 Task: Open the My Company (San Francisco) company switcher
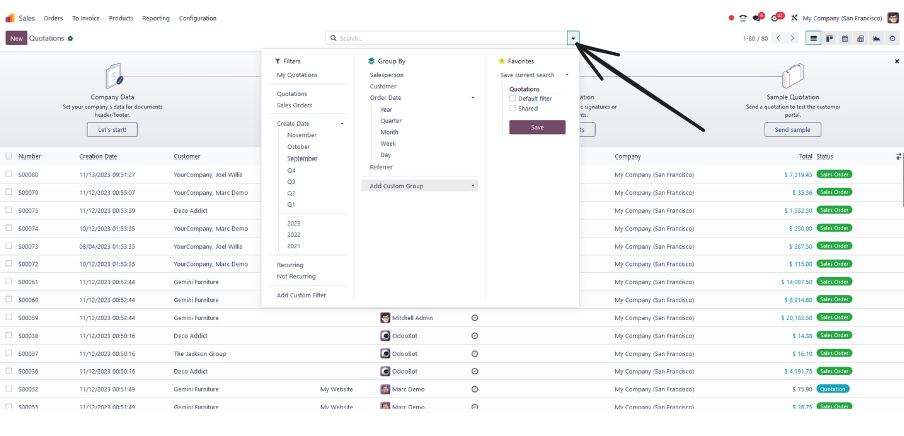tap(842, 18)
